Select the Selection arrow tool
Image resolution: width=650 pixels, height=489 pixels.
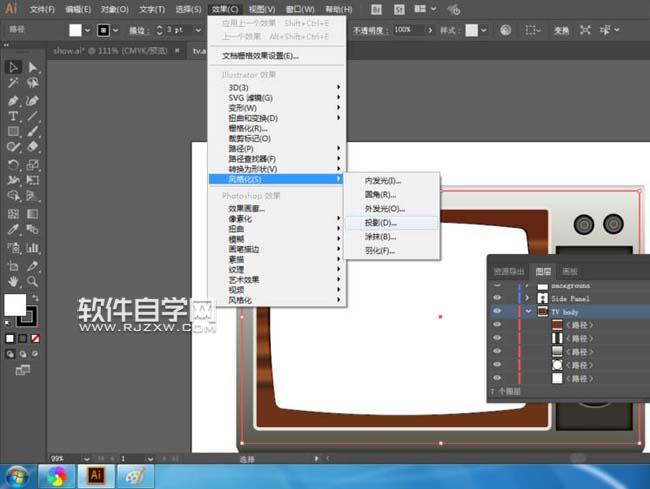[13, 67]
